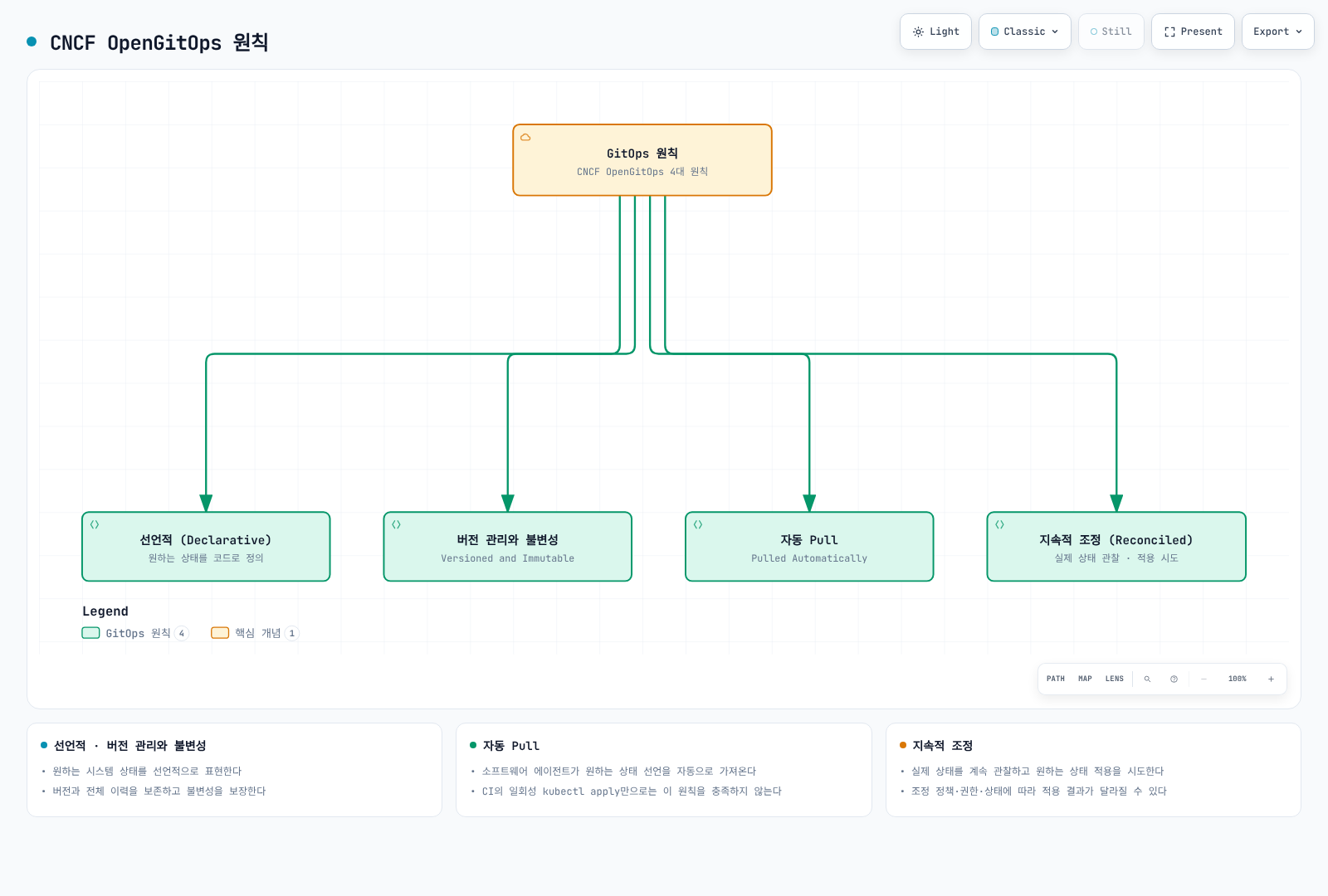Toggle the Still animation button
1328x896 pixels.
(1111, 32)
